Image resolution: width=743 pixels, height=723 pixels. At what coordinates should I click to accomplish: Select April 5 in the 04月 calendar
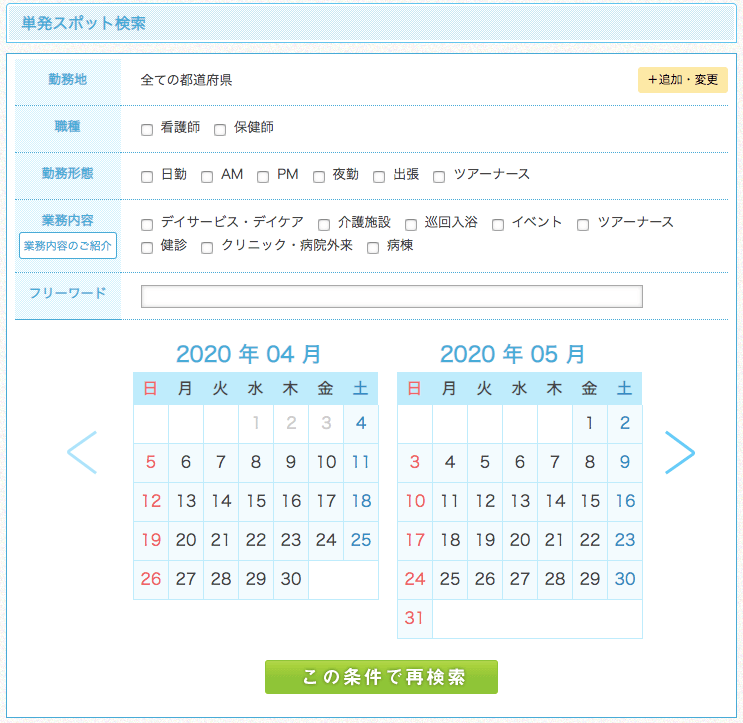[151, 462]
